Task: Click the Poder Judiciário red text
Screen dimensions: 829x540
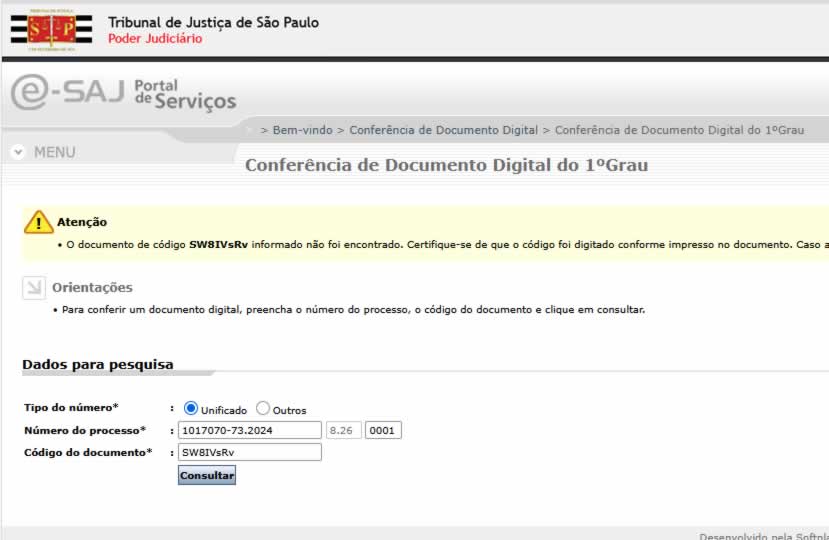Action: tap(155, 39)
